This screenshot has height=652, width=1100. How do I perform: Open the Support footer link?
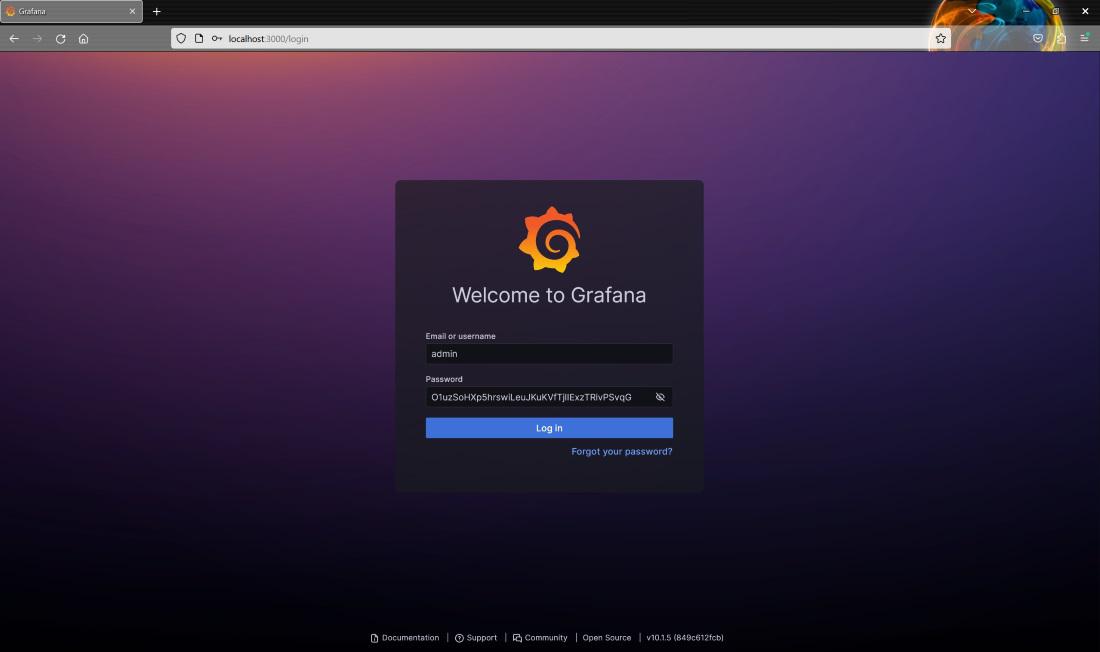[x=476, y=638]
